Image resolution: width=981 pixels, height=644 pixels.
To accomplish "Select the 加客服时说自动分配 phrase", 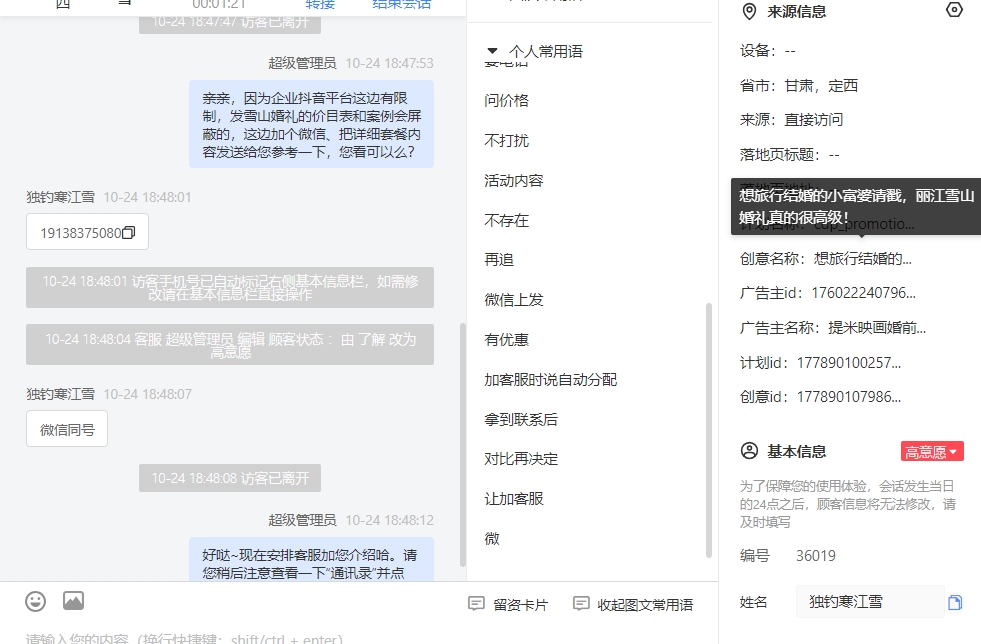I will tap(551, 380).
